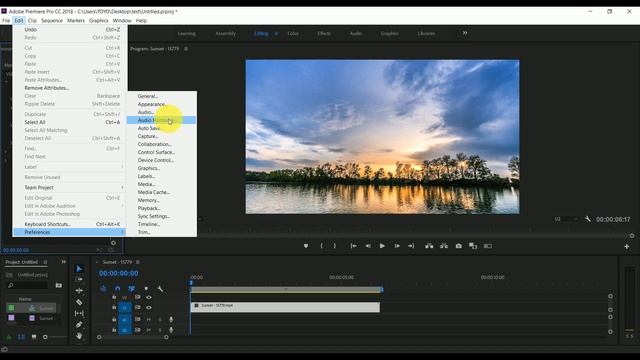Viewport: 640px width, 360px height.
Task: Click the project search bin icon
Action: click(x=59, y=285)
